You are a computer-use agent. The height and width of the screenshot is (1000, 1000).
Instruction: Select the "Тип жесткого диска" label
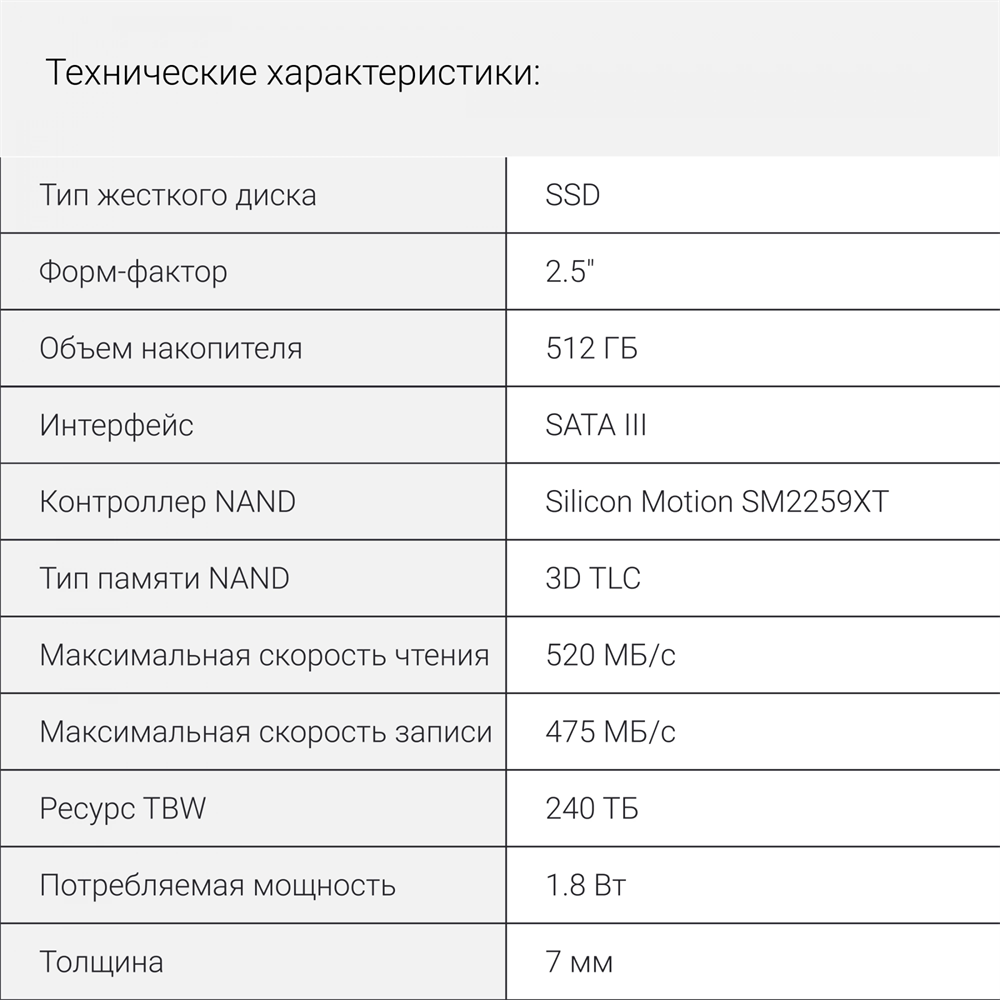coord(178,194)
